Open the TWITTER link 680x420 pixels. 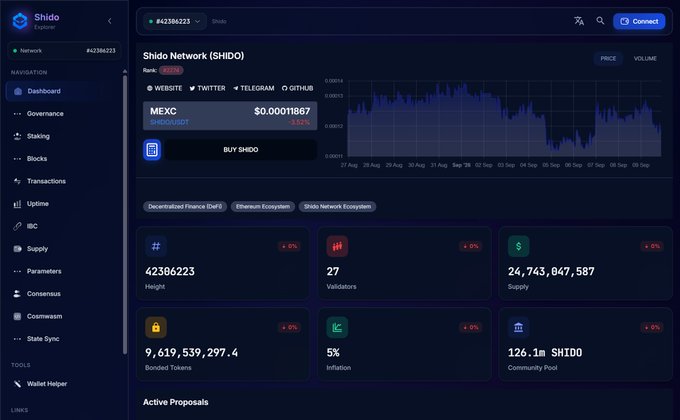(x=207, y=88)
